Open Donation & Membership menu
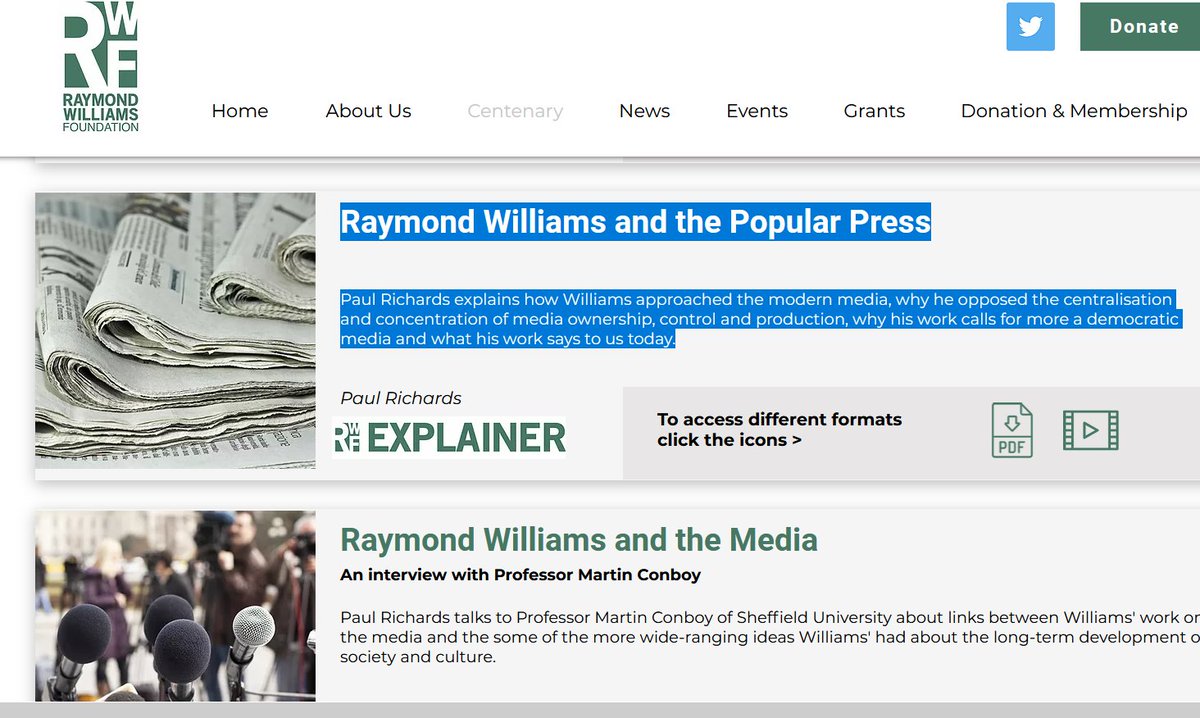 (1074, 111)
